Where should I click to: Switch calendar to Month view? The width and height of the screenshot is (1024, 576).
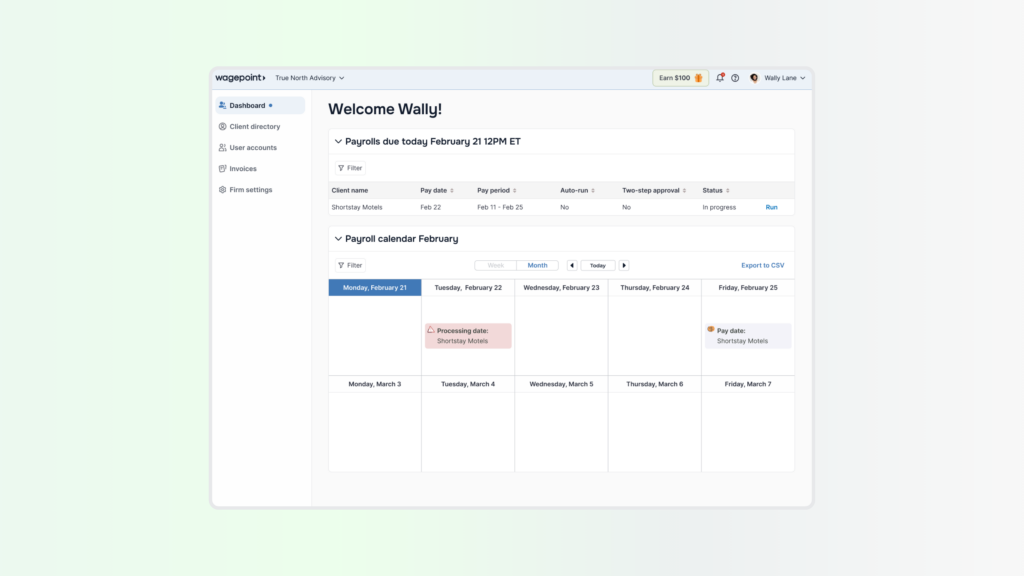[538, 266]
